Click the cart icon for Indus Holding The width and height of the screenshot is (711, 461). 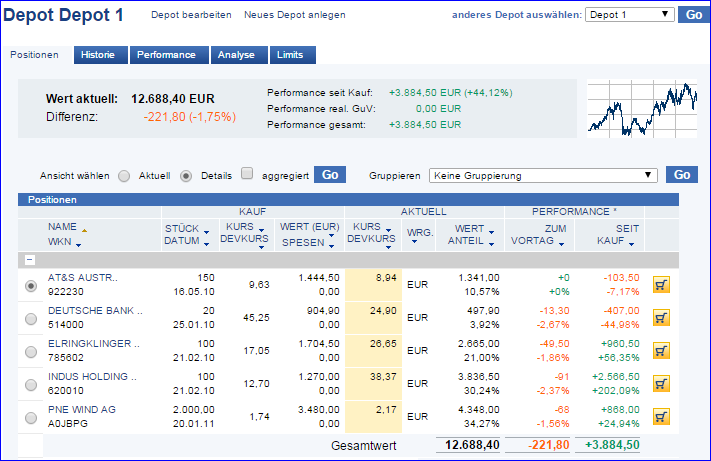coord(661,383)
